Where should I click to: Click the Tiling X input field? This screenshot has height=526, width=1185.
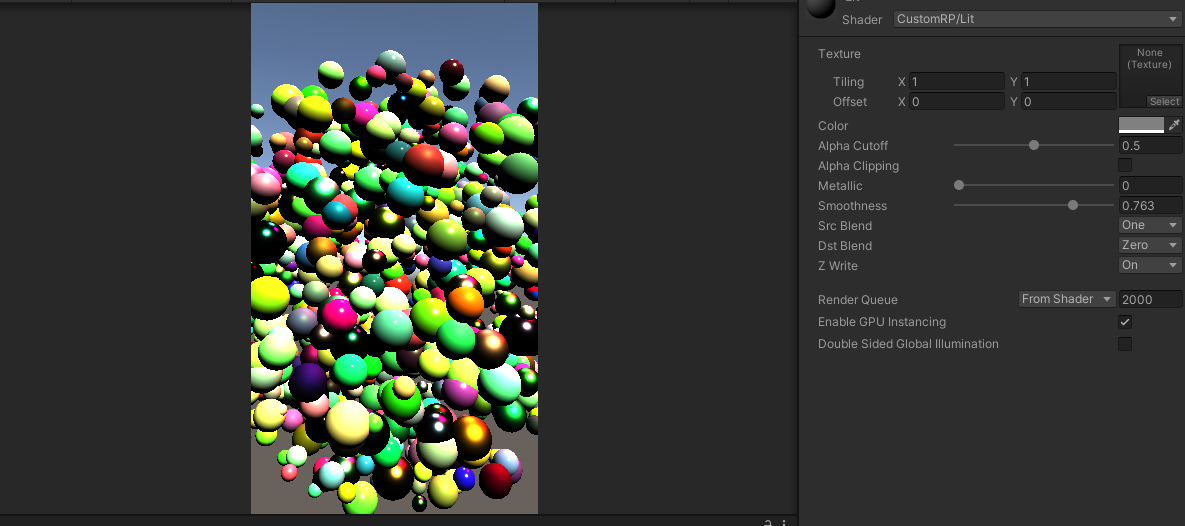[x=956, y=82]
